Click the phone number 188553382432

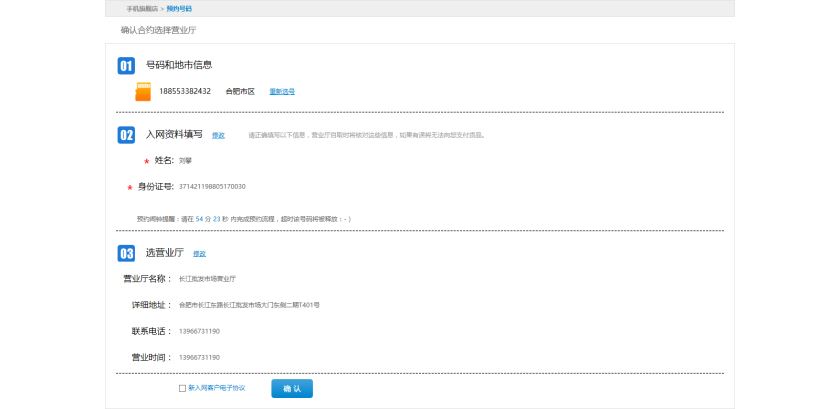coord(185,91)
